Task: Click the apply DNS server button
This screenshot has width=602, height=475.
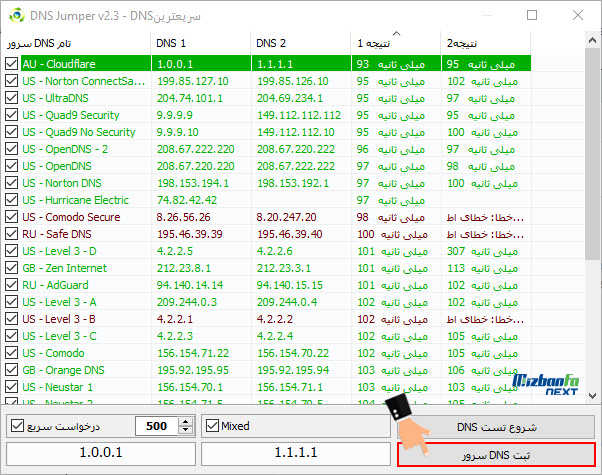Action: tap(496, 455)
